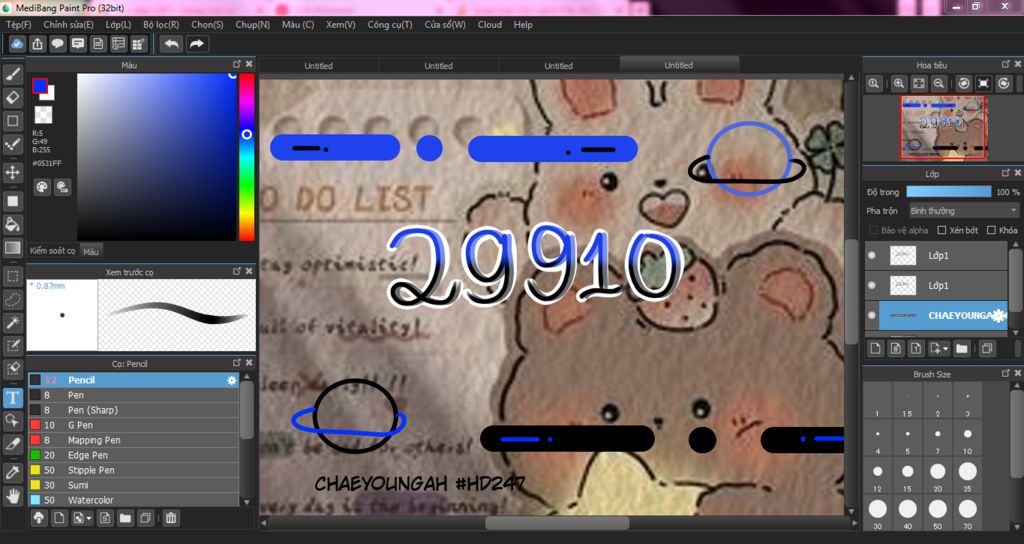Select the Text tool
The height and width of the screenshot is (544, 1024).
pyautogui.click(x=12, y=398)
